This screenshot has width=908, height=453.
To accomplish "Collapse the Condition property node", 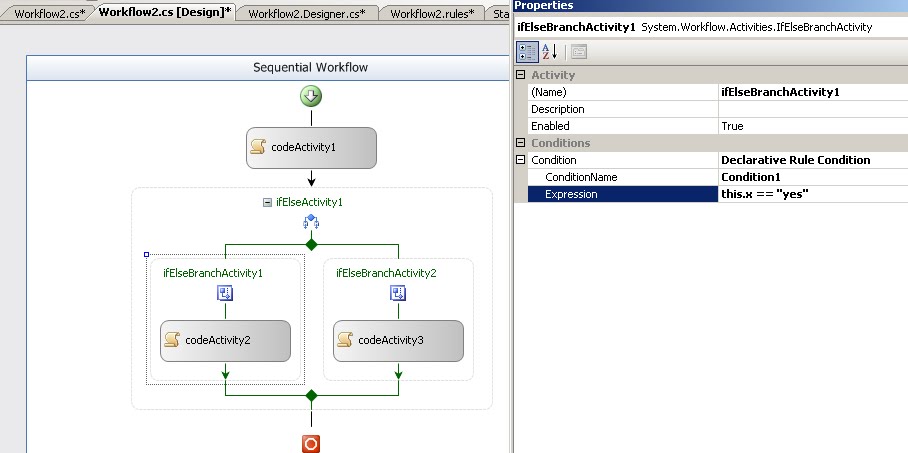I will (521, 159).
